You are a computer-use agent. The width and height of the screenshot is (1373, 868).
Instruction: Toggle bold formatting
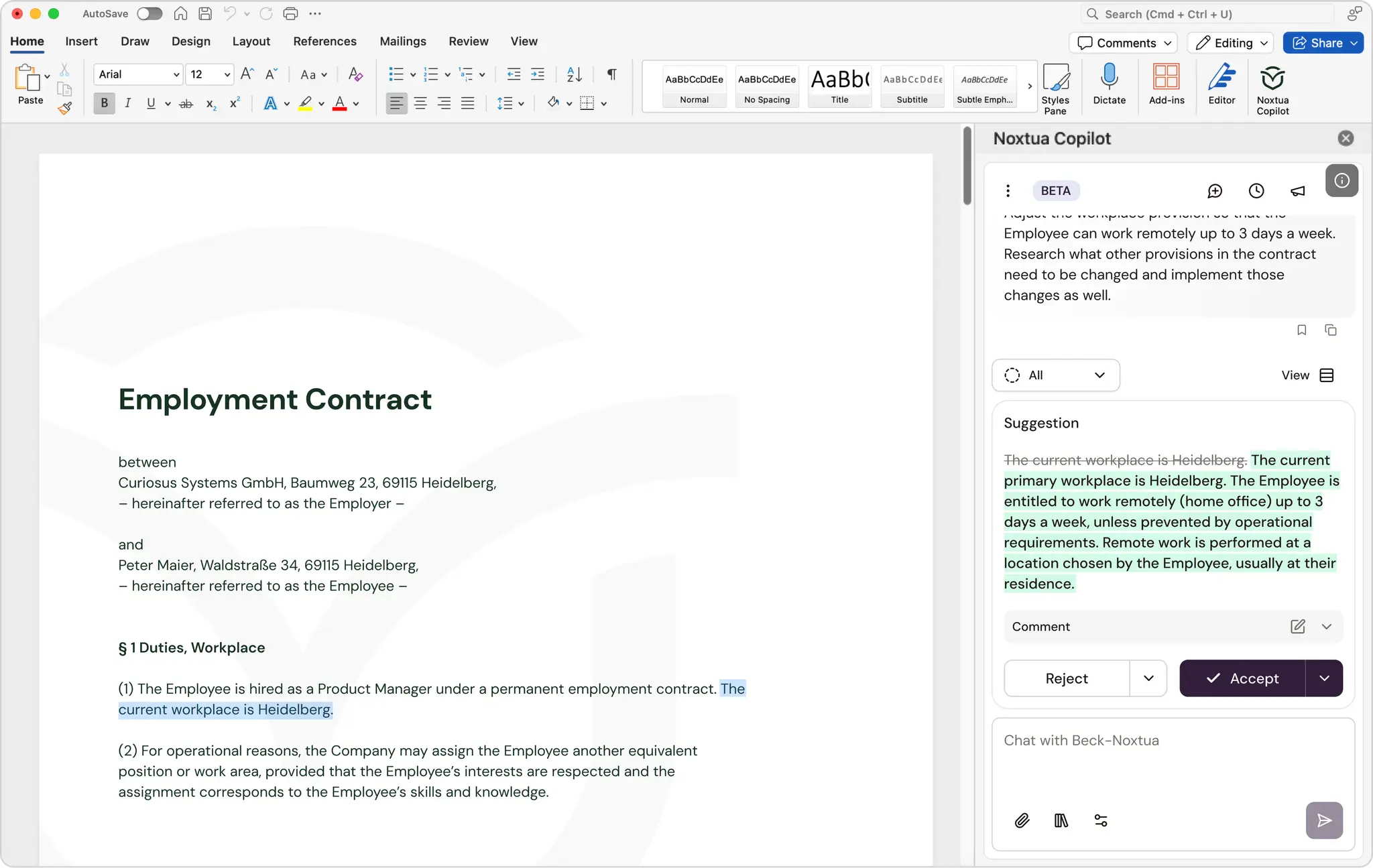(x=104, y=103)
